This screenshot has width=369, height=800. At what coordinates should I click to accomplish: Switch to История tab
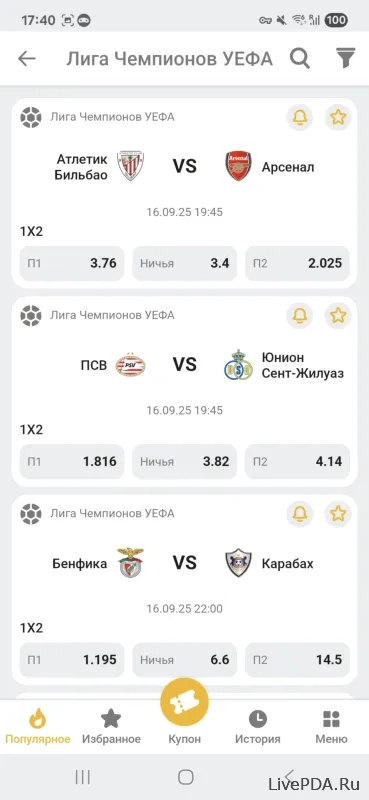coord(258,727)
